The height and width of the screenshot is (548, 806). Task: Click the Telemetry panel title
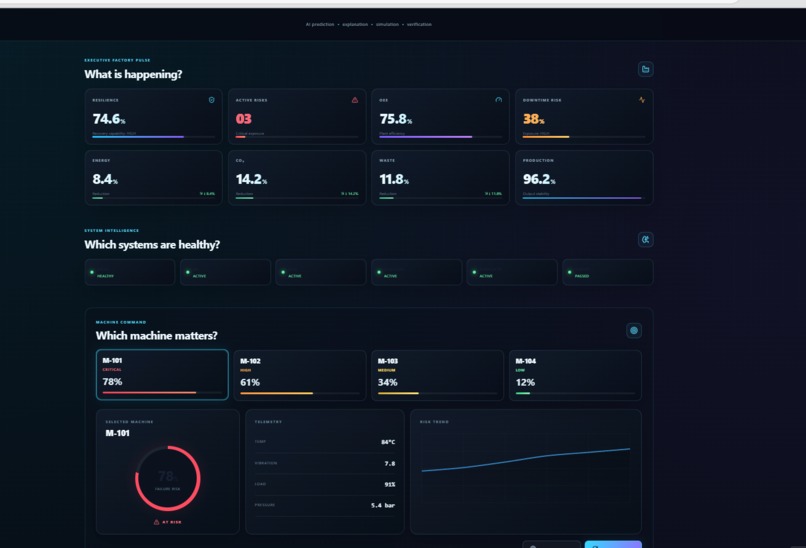[x=268, y=422]
